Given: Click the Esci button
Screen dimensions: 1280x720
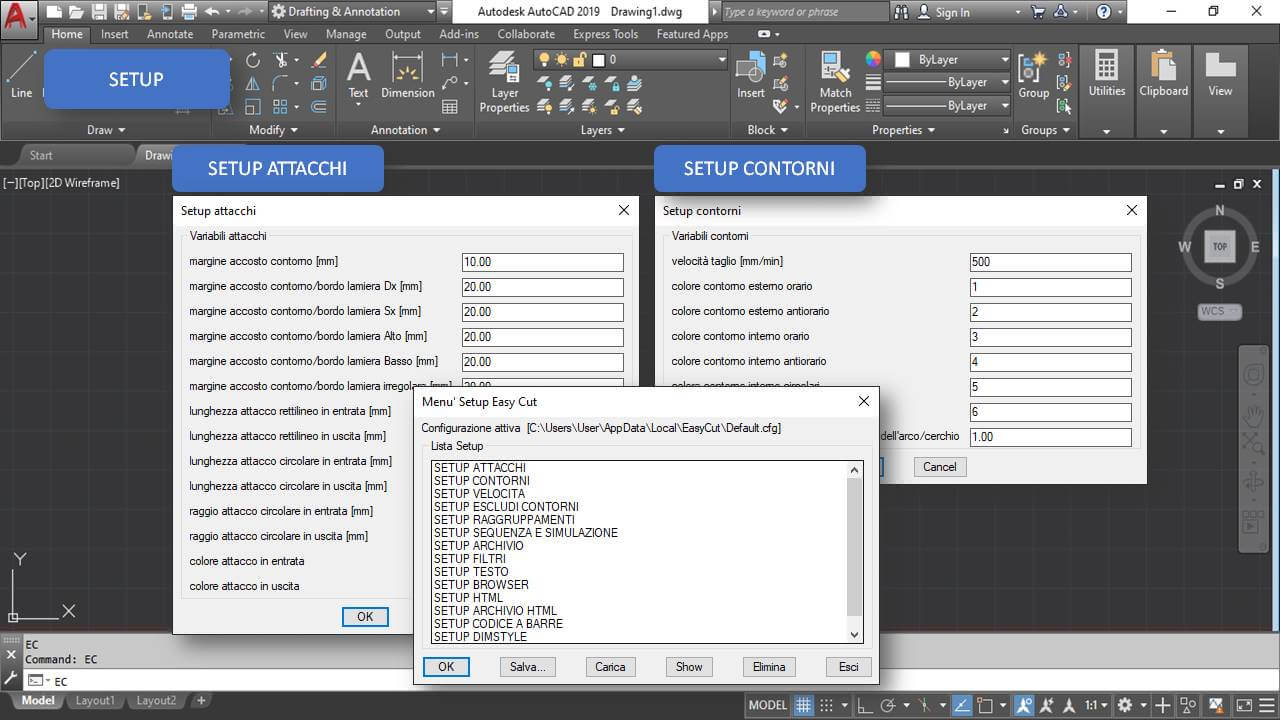Looking at the screenshot, I should click(x=848, y=667).
